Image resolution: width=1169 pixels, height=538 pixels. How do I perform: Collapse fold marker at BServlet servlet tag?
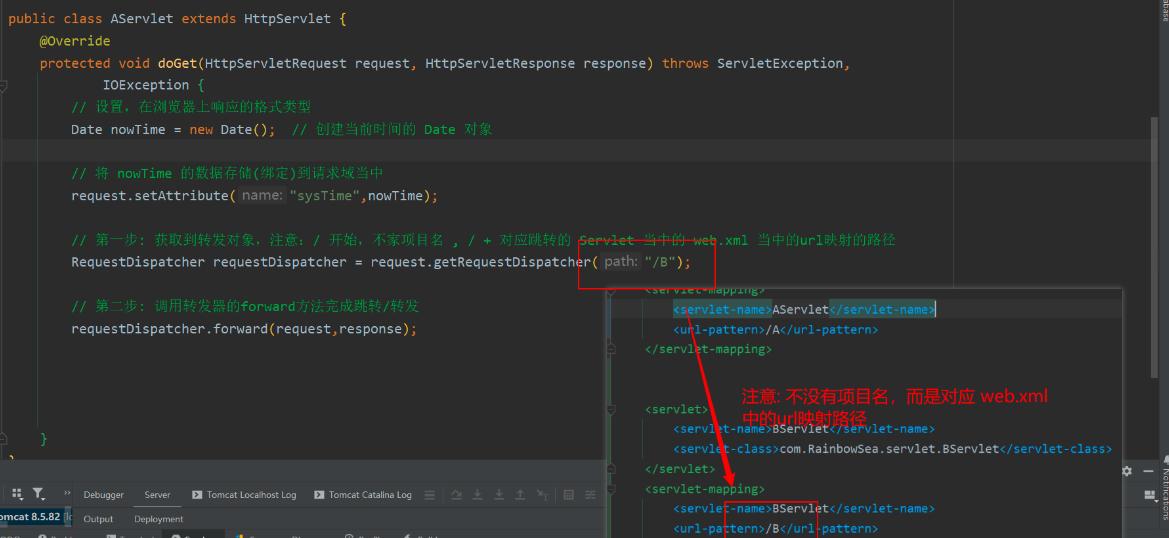coord(611,409)
